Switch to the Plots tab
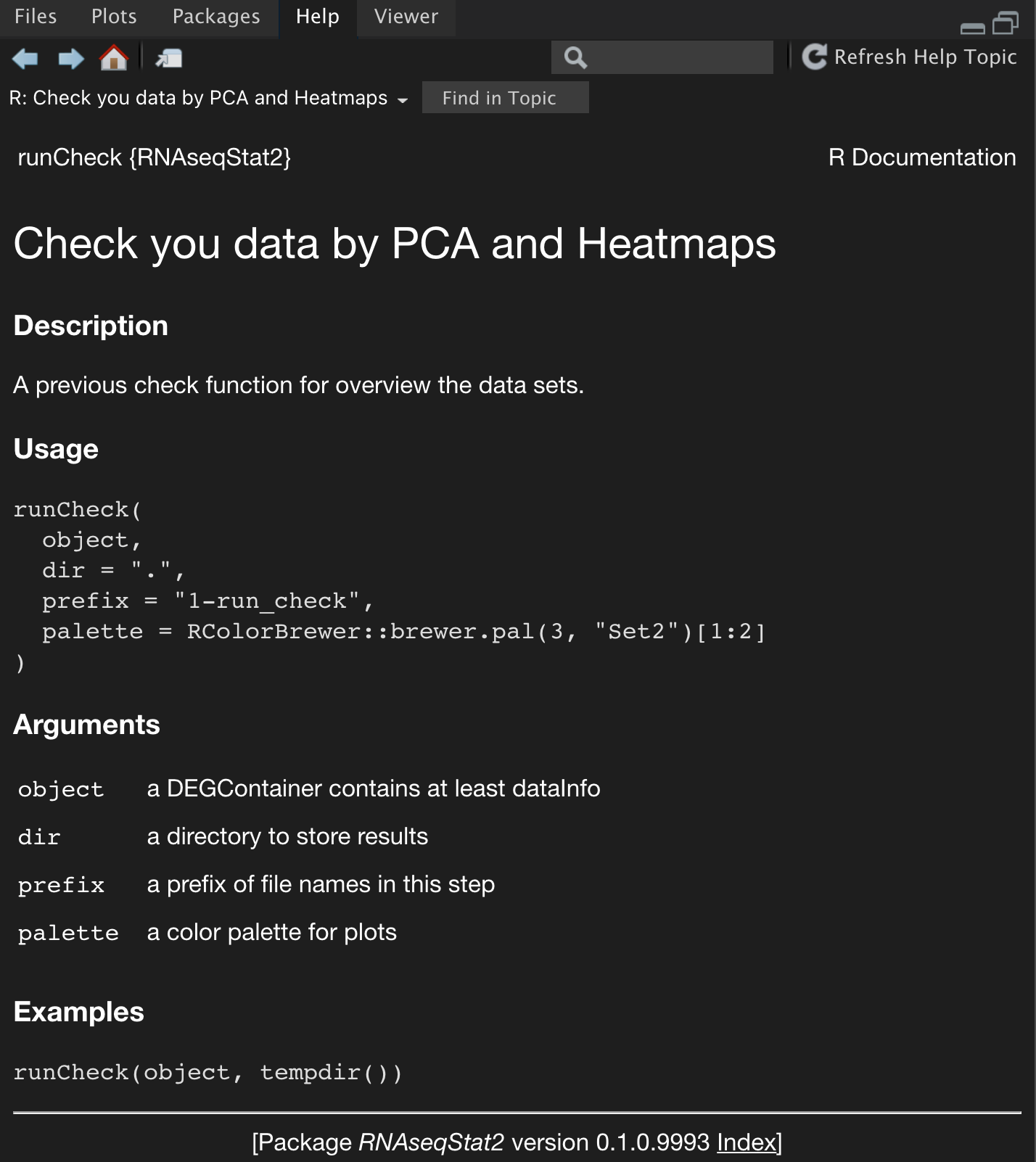Screen dimensions: 1036x1162 [114, 17]
